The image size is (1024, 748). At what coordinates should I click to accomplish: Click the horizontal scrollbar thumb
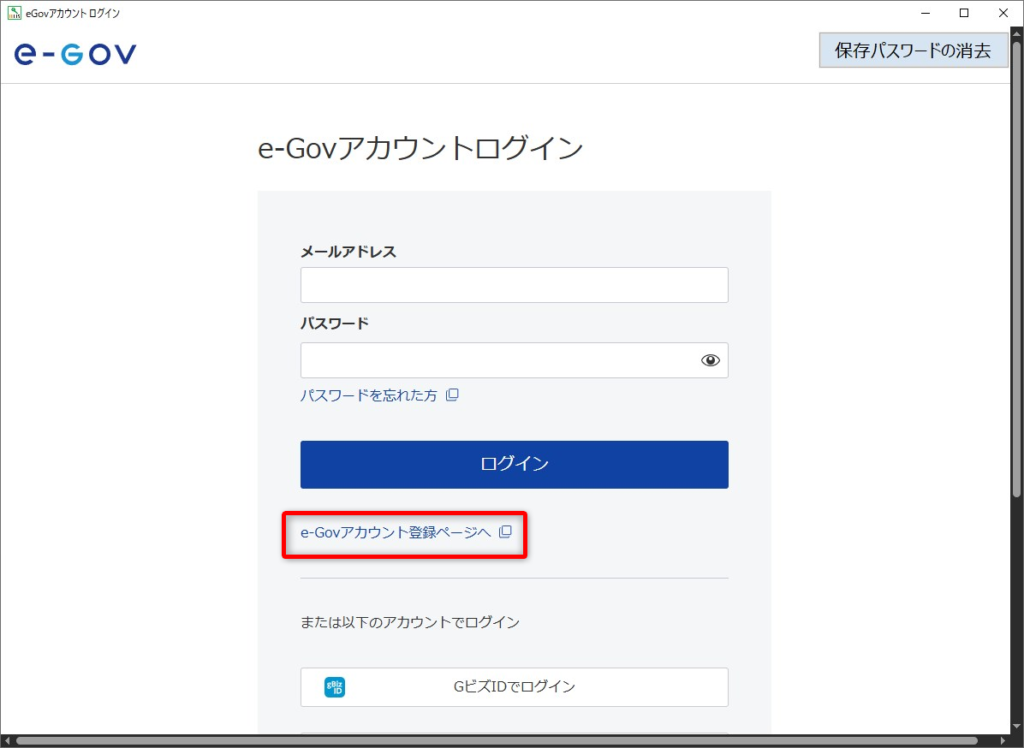500,741
